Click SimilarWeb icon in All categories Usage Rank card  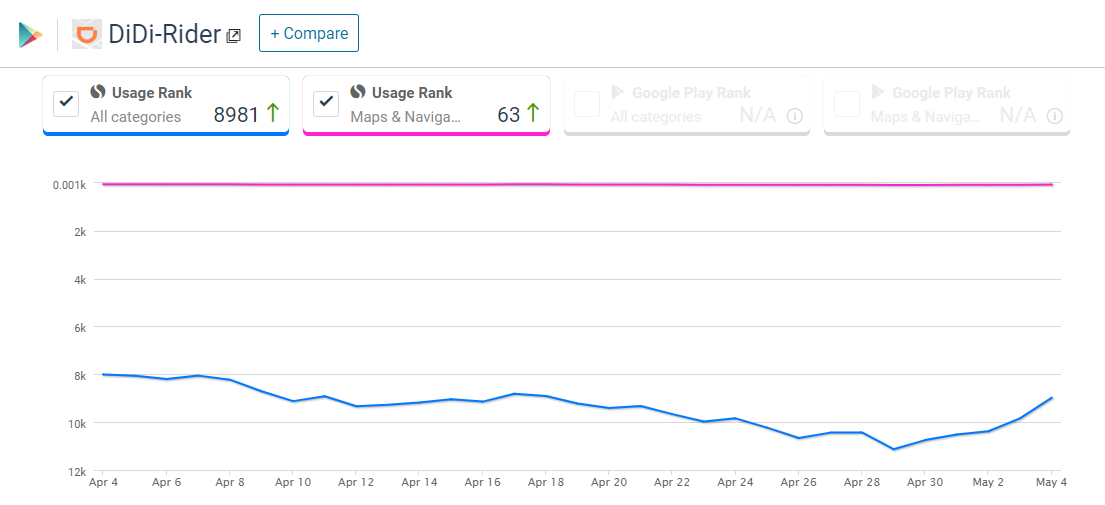point(98,92)
